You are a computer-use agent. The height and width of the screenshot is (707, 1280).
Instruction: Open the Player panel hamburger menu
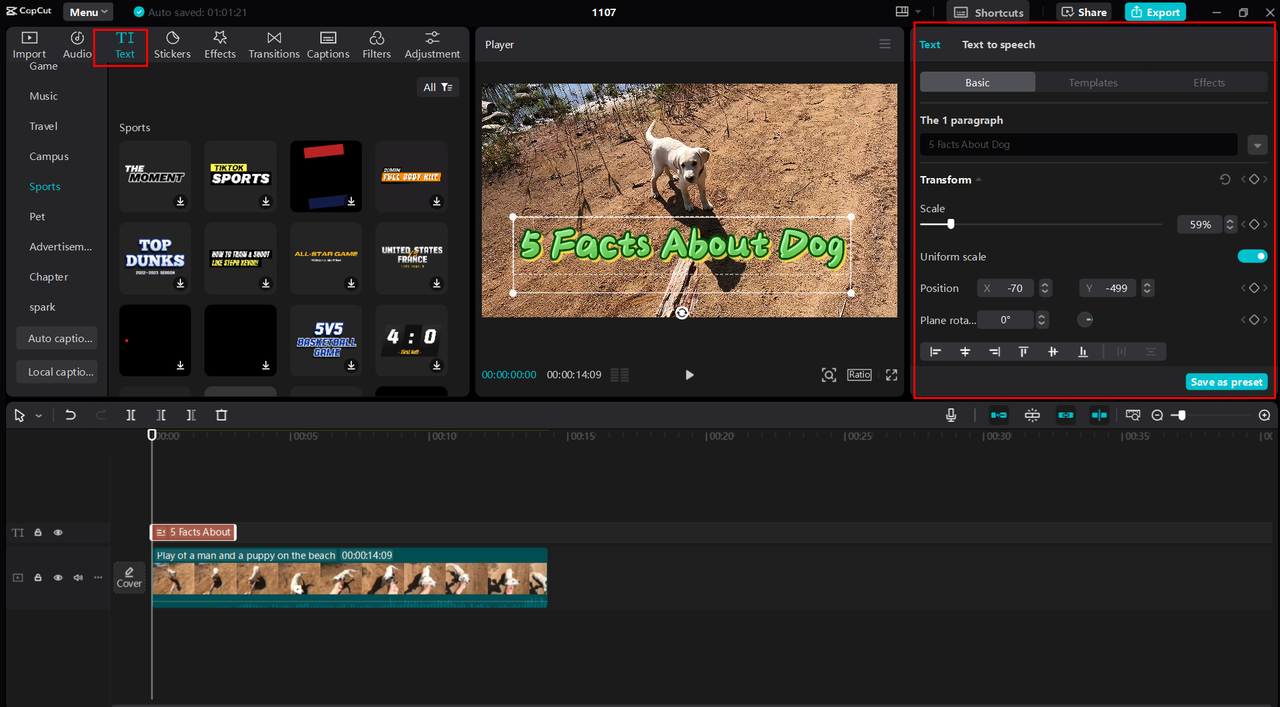point(884,44)
